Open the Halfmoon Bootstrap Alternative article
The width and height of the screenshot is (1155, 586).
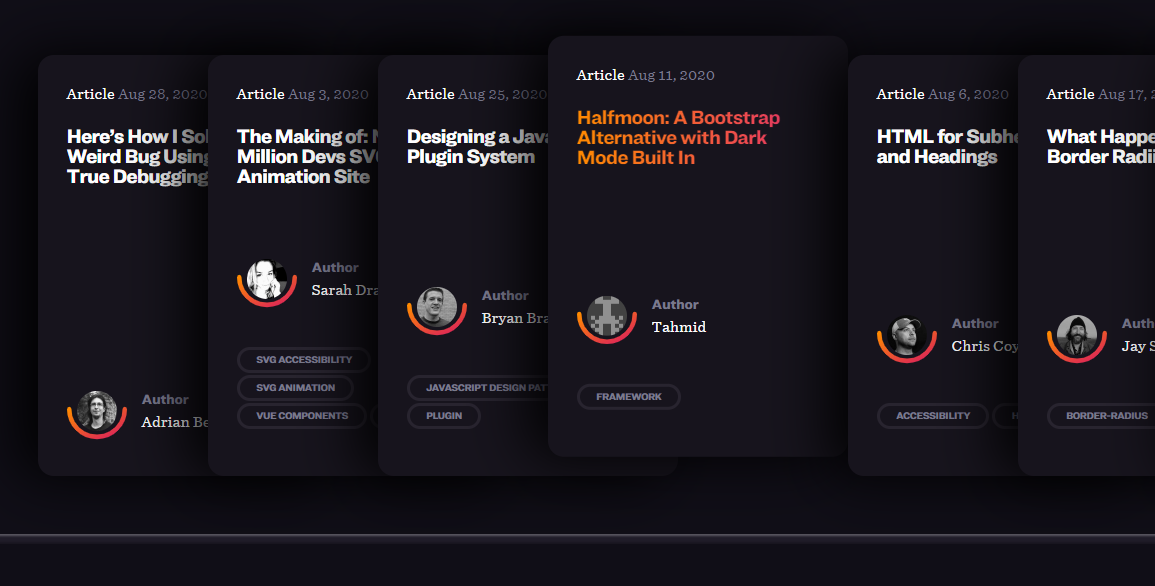coord(678,138)
